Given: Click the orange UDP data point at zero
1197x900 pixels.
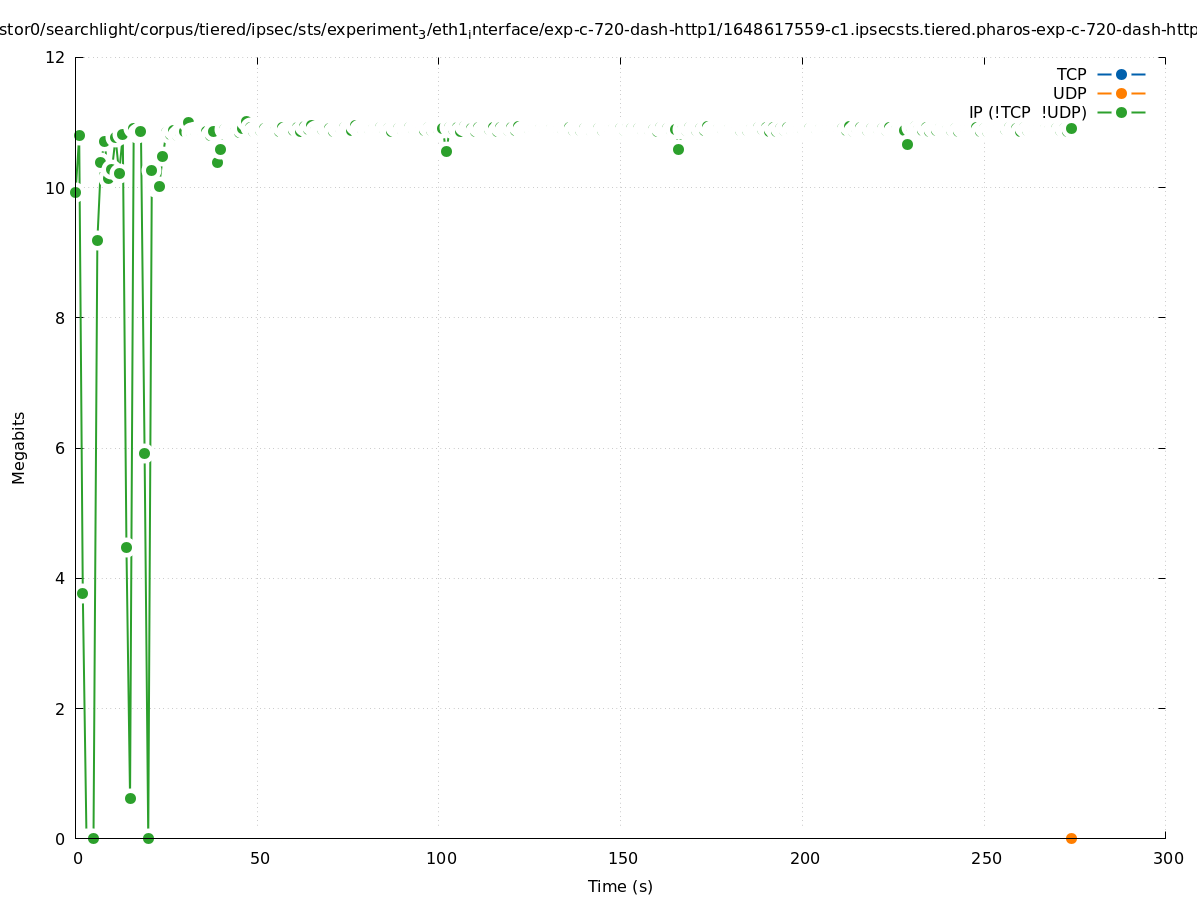Looking at the screenshot, I should pyautogui.click(x=1071, y=838).
